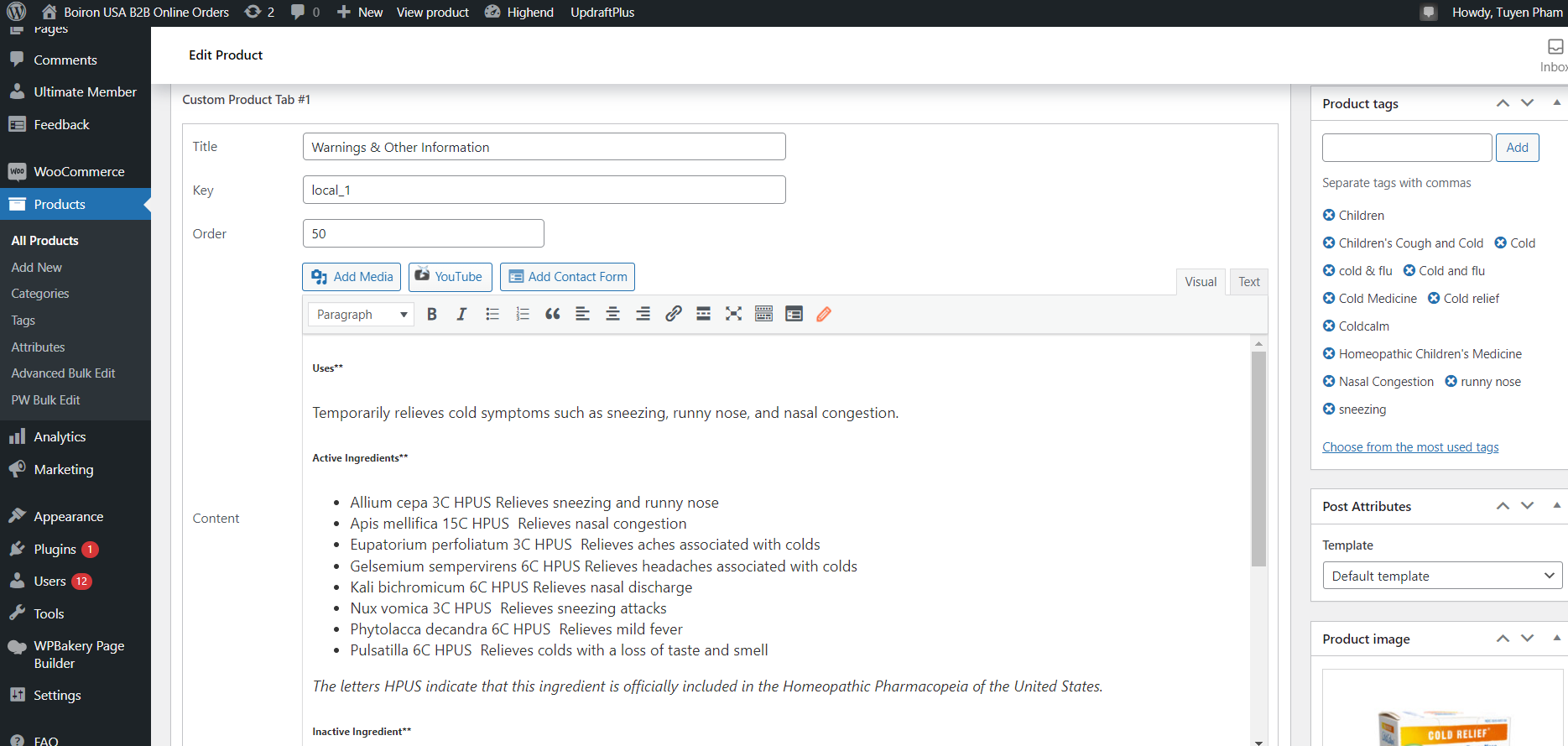Remove the sneezing tag

coord(1329,409)
